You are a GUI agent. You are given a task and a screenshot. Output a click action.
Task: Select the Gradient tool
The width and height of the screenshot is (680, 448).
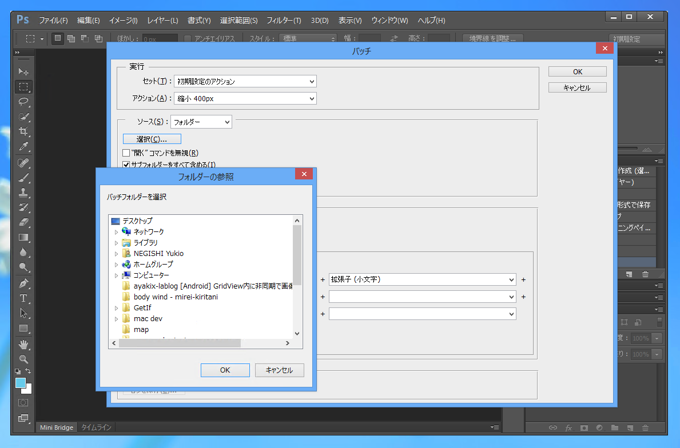[x=23, y=238]
